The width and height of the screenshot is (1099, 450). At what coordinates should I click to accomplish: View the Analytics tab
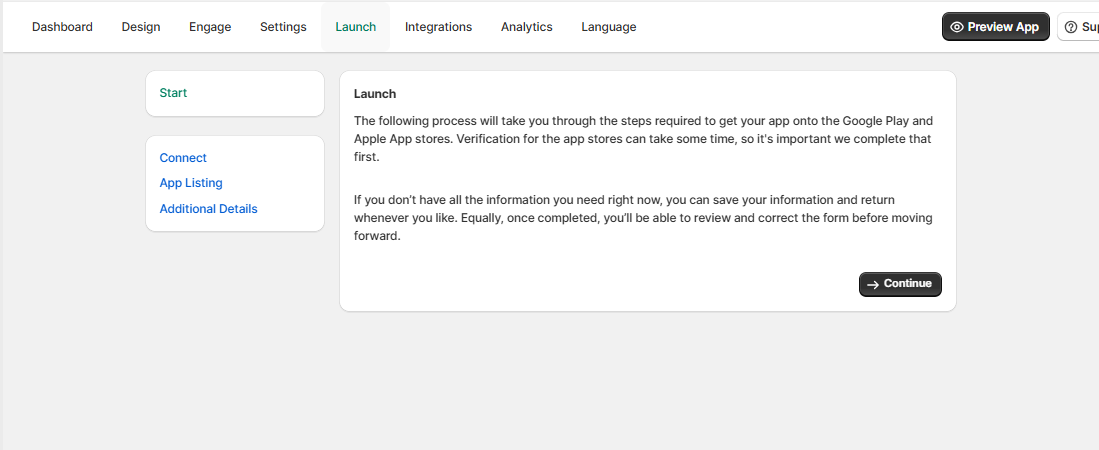coord(526,27)
